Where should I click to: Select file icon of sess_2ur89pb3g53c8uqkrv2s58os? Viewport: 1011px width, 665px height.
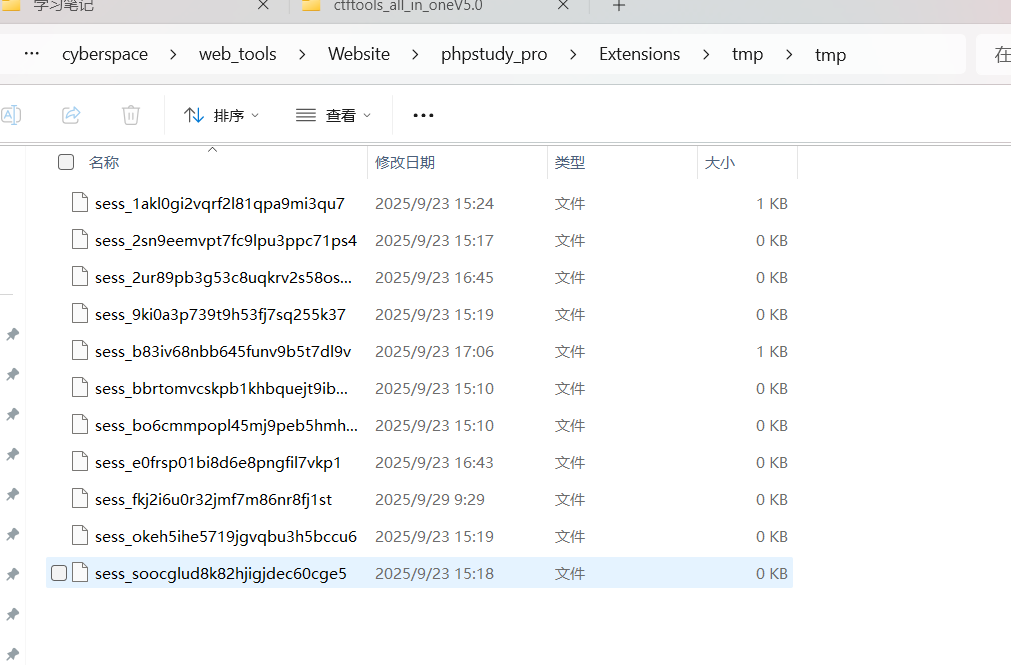pyautogui.click(x=80, y=277)
